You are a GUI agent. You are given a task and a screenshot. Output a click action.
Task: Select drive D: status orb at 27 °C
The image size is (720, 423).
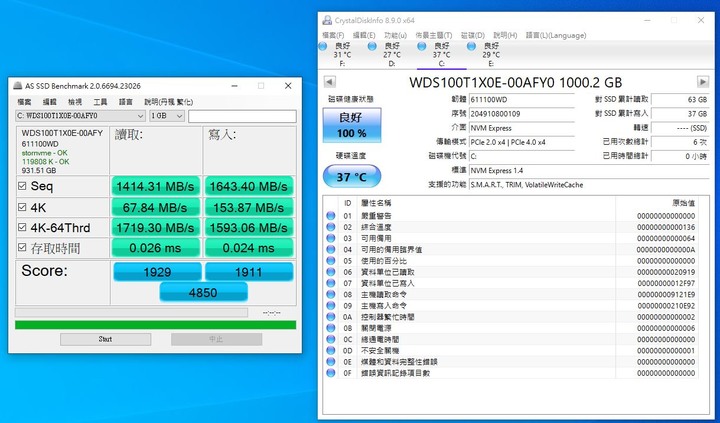pos(372,46)
